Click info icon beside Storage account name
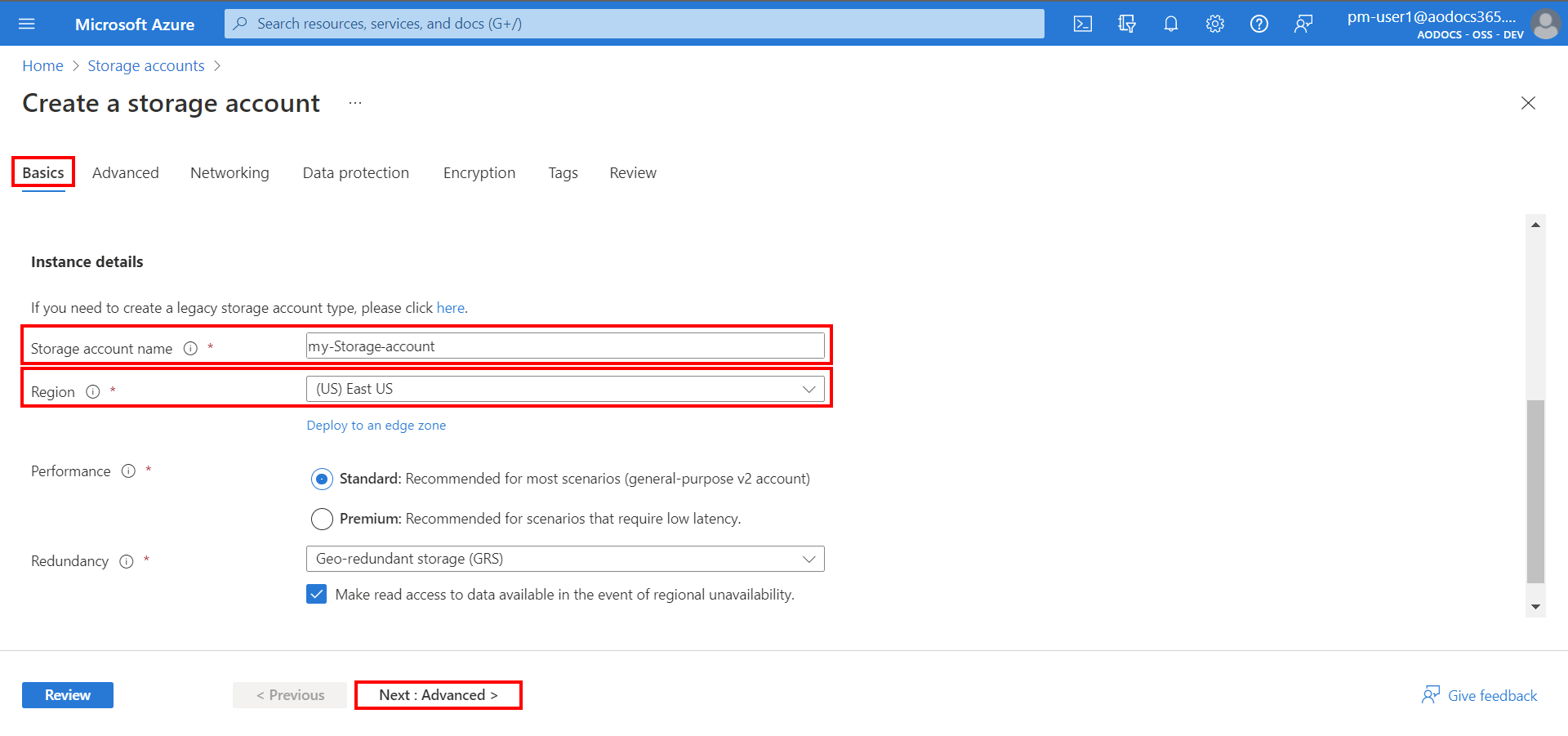Viewport: 1568px width, 736px height. coord(190,349)
